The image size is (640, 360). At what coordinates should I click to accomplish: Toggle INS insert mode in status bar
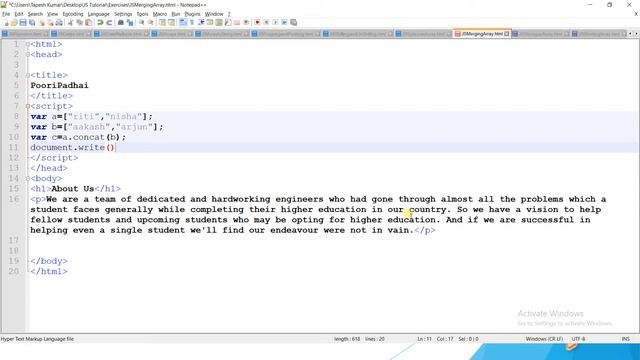pos(625,339)
